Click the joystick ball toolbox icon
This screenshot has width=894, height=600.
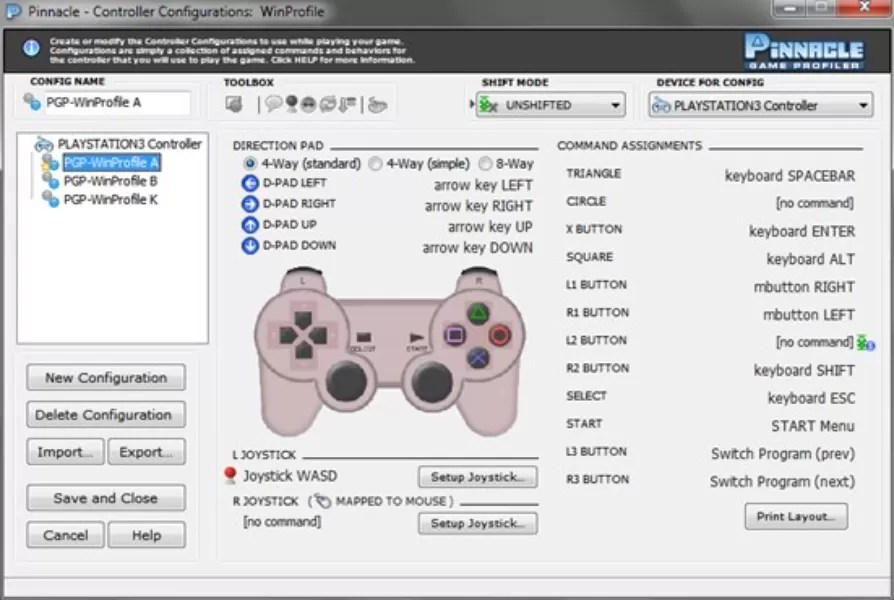point(291,104)
